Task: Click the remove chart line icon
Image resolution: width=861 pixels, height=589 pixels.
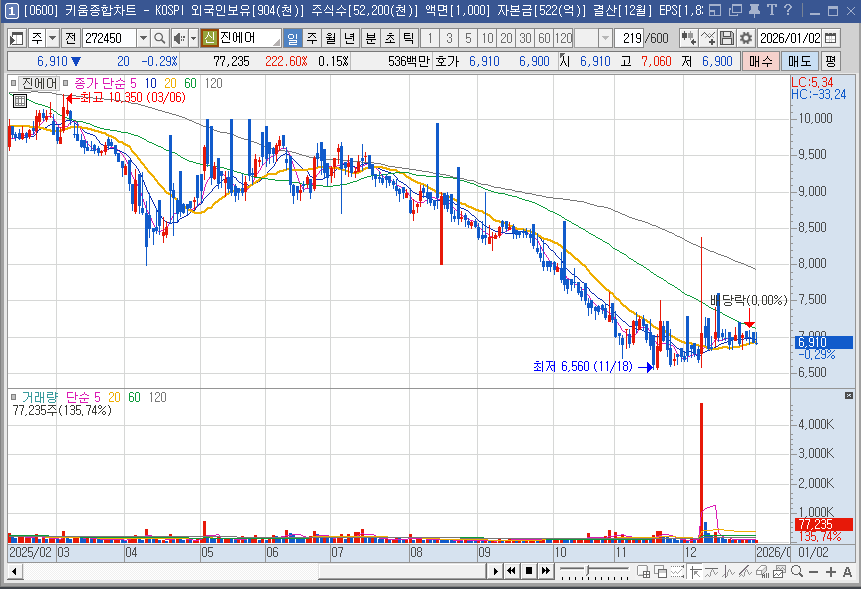Action: point(708,38)
